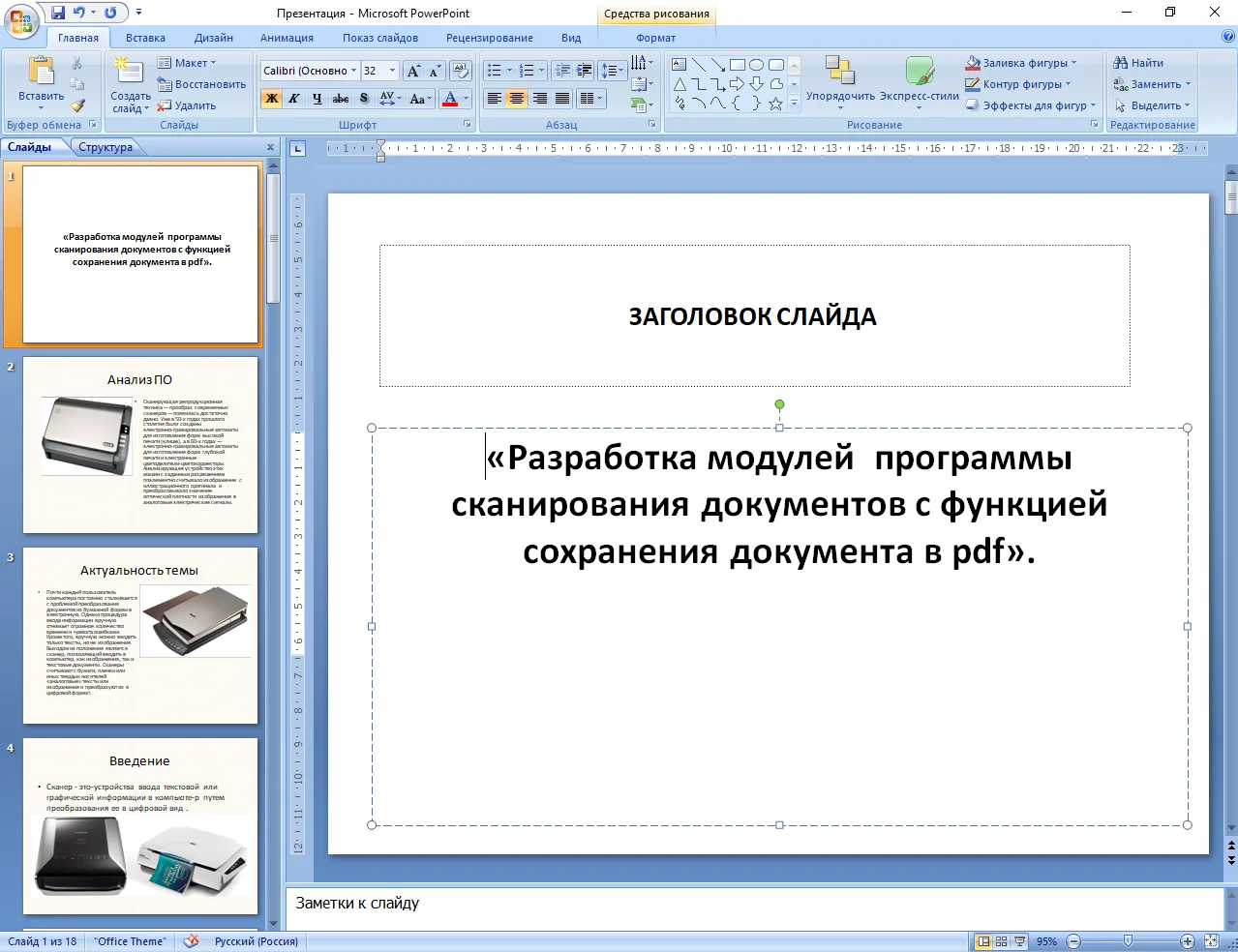Click the Find (Найти) button
The image size is (1238, 952).
coord(1138,63)
